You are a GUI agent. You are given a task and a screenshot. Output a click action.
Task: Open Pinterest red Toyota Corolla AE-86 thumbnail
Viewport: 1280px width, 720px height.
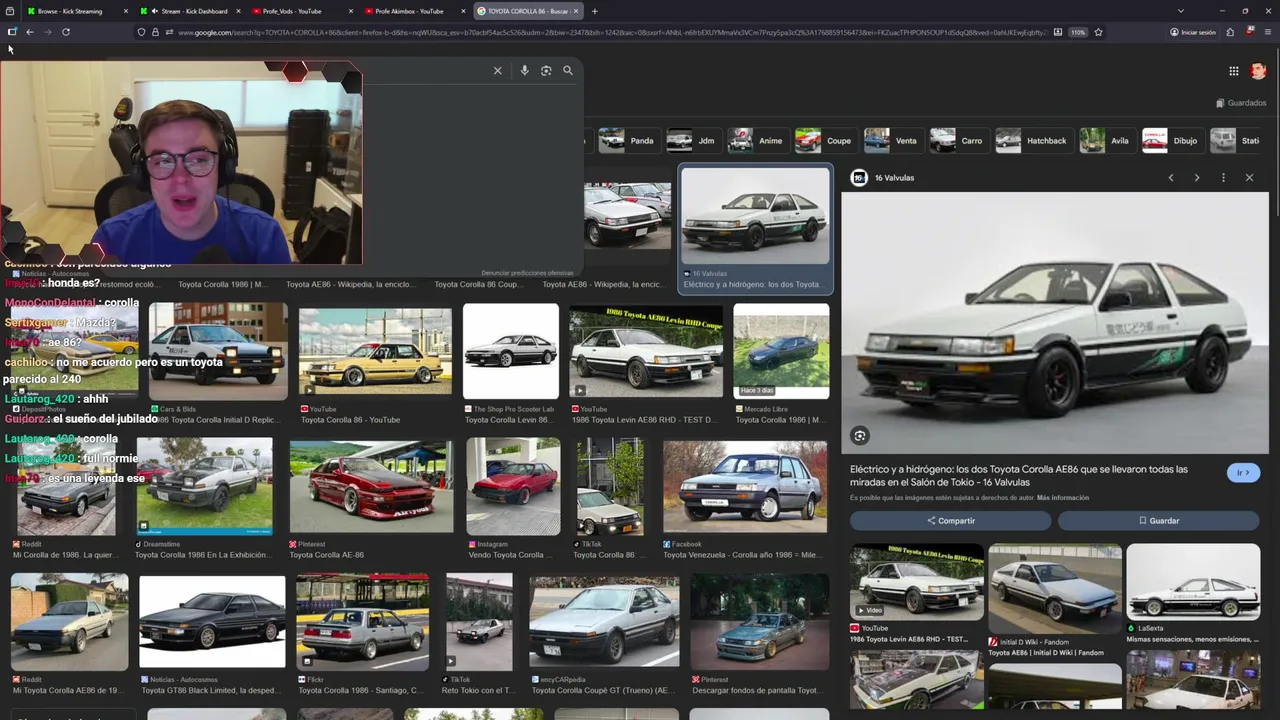click(371, 486)
